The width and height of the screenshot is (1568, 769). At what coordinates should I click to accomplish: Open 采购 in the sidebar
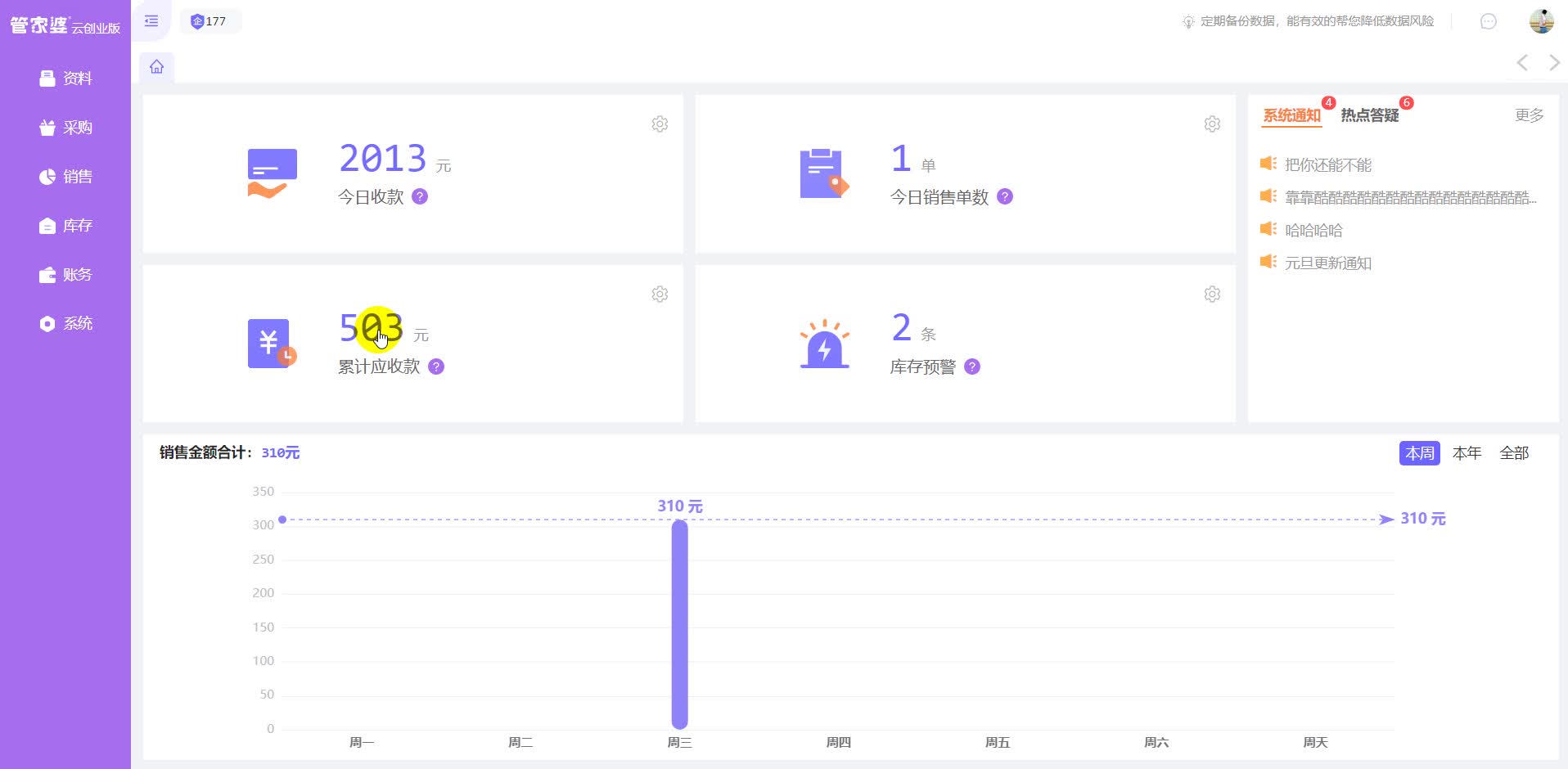(65, 128)
